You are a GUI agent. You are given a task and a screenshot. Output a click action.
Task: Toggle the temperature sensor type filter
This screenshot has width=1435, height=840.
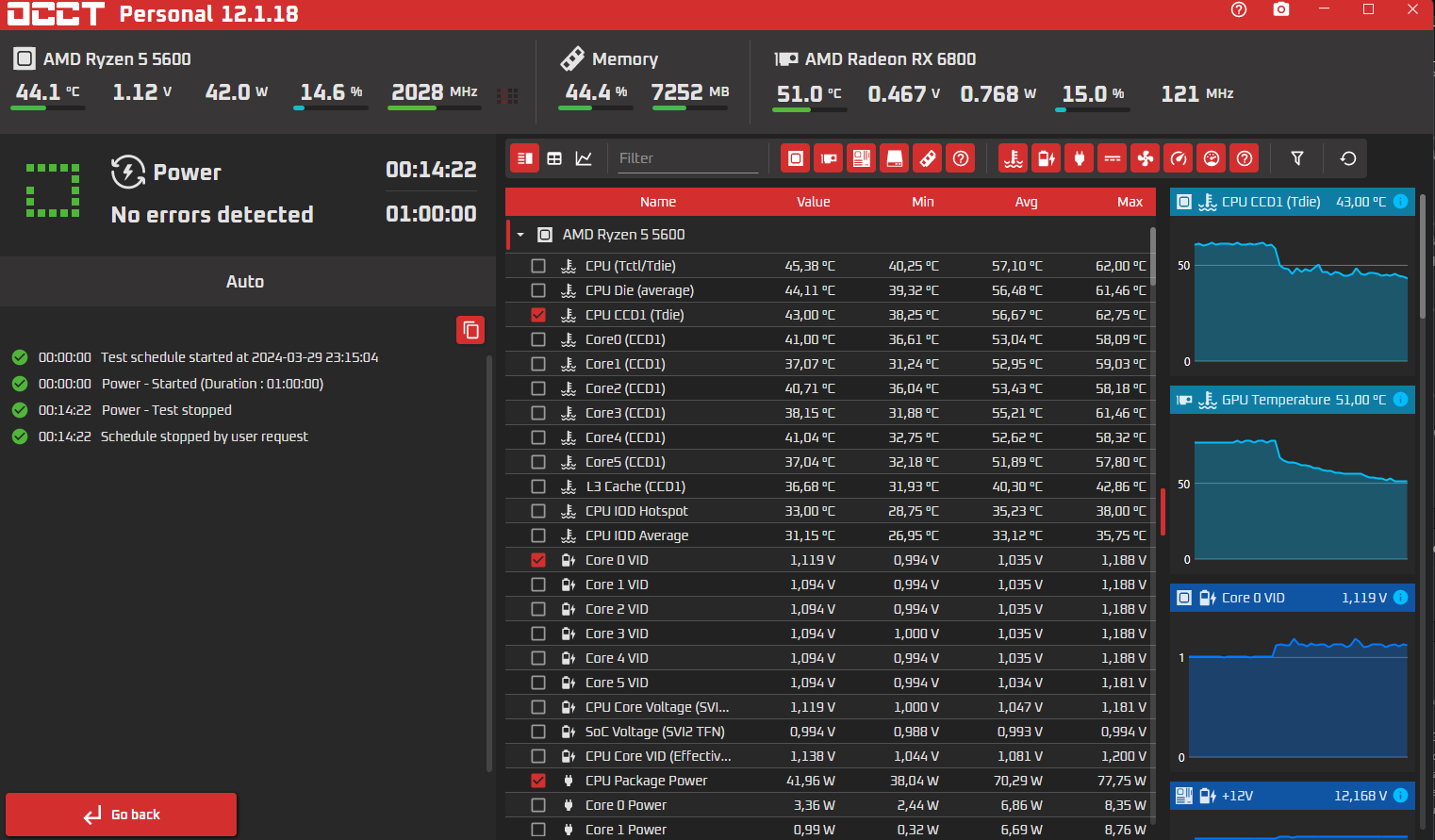tap(1014, 158)
